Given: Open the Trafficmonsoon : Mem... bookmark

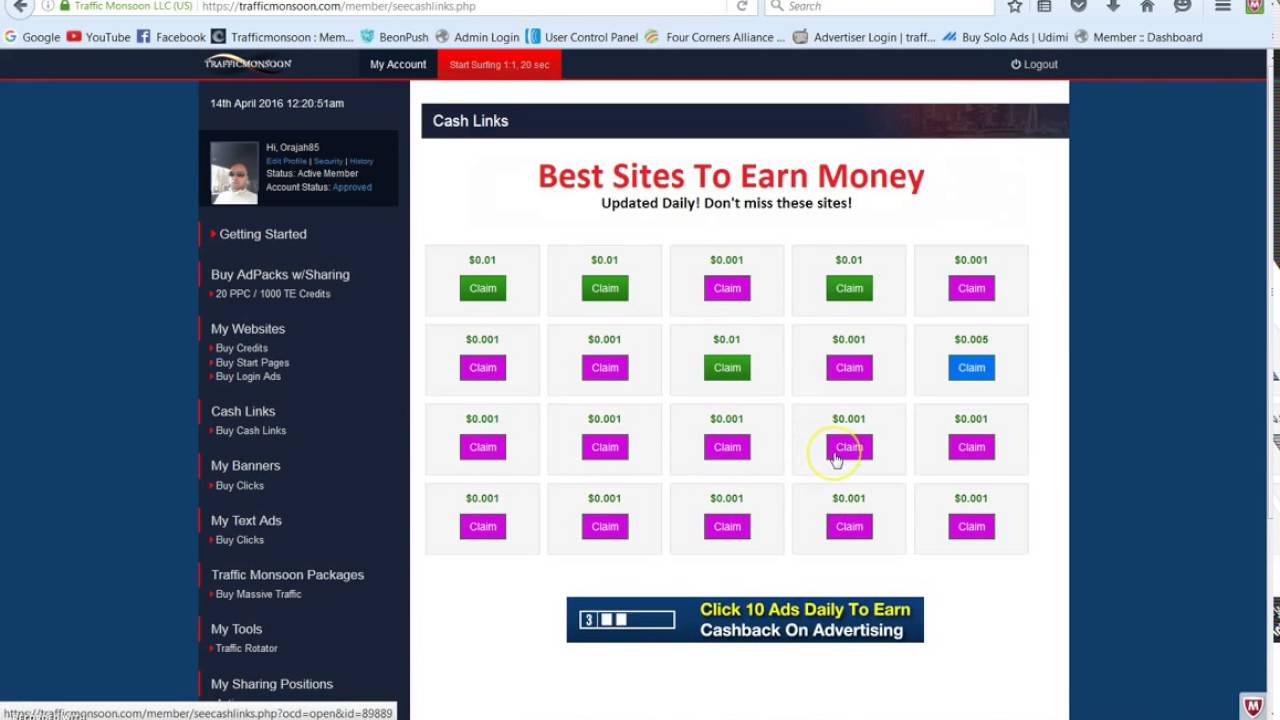Looking at the screenshot, I should pyautogui.click(x=282, y=37).
